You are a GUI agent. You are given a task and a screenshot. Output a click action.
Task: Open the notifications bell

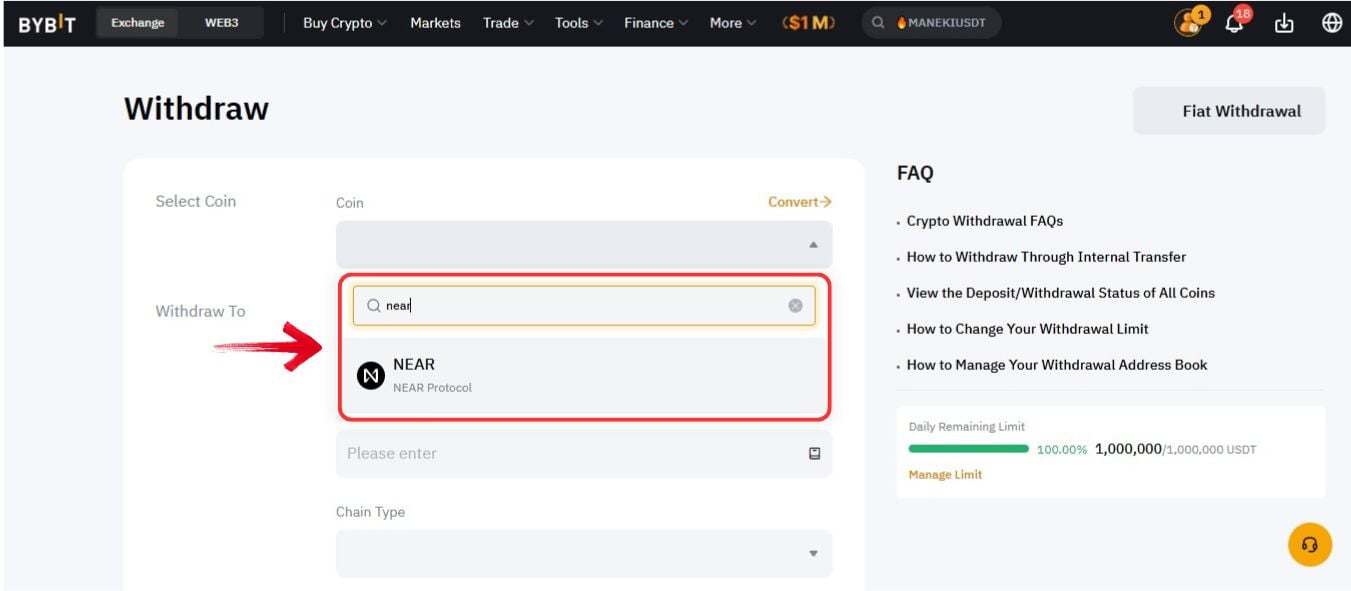pyautogui.click(x=1236, y=21)
